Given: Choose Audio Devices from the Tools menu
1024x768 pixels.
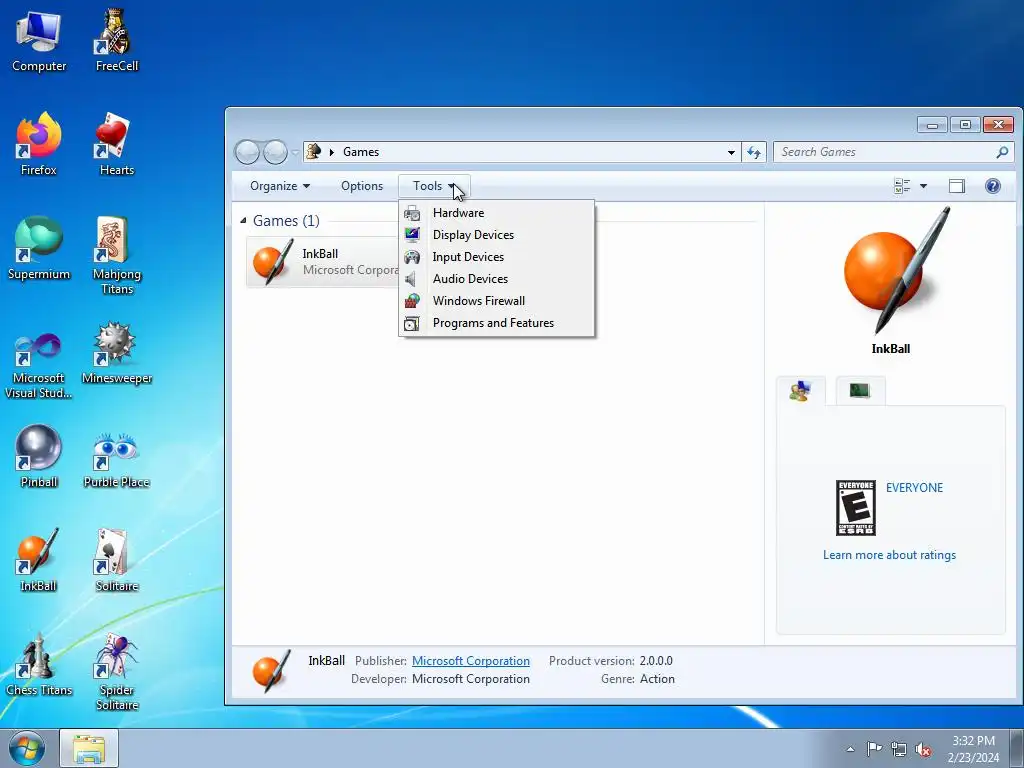Looking at the screenshot, I should 496,279.
